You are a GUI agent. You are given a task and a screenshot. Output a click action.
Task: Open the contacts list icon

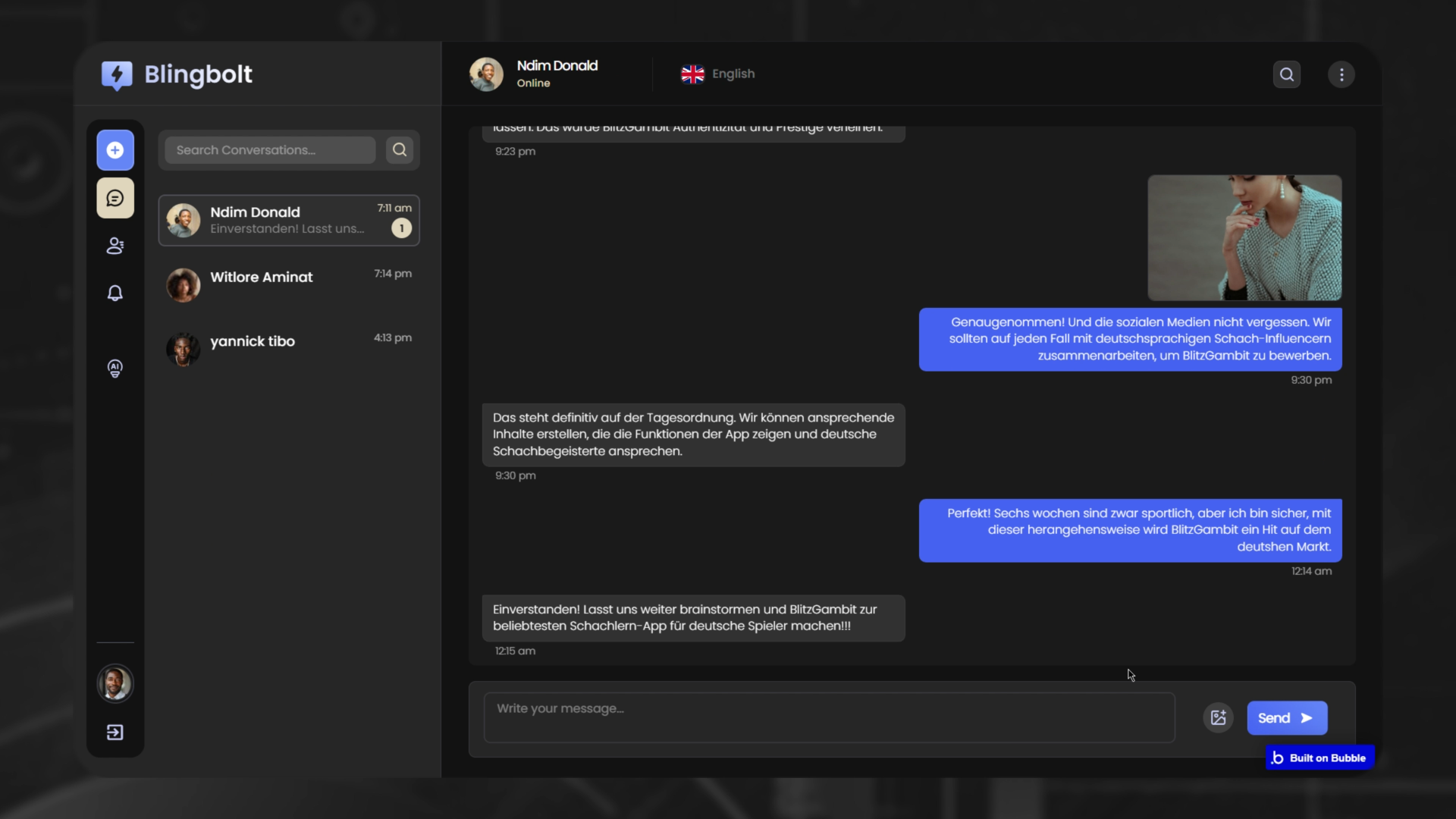[115, 246]
